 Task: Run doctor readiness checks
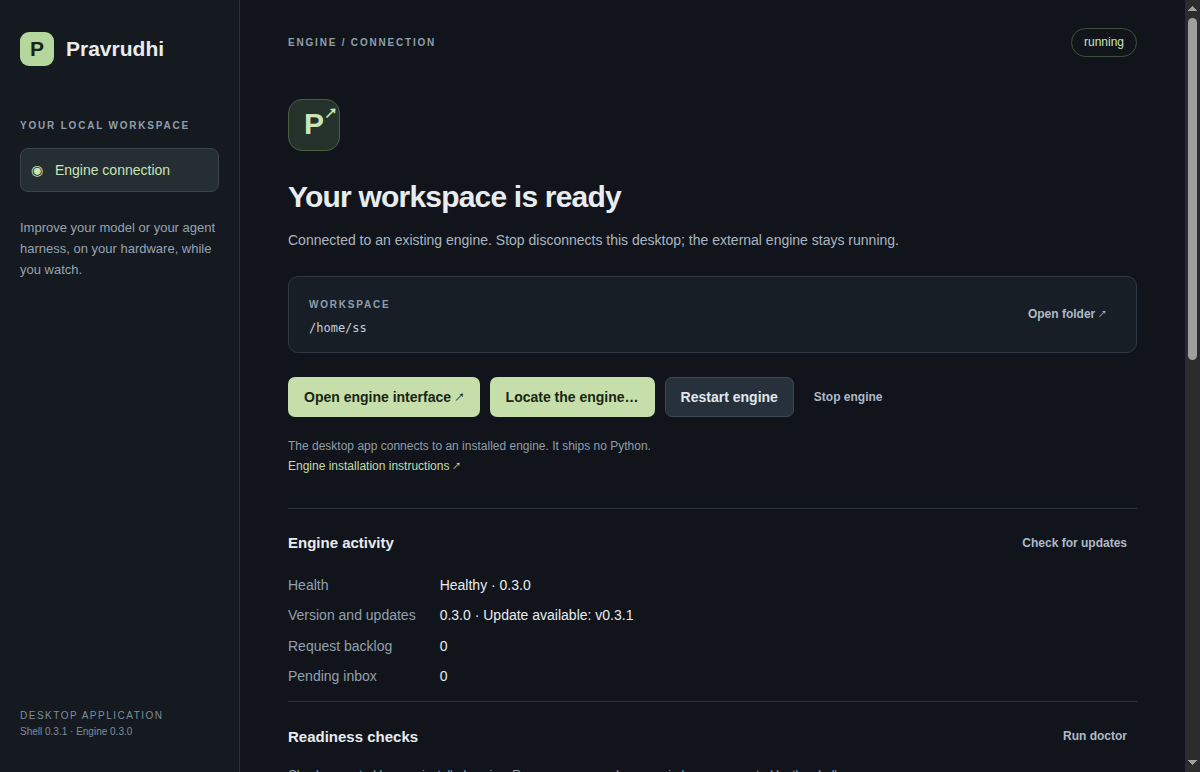click(1095, 736)
